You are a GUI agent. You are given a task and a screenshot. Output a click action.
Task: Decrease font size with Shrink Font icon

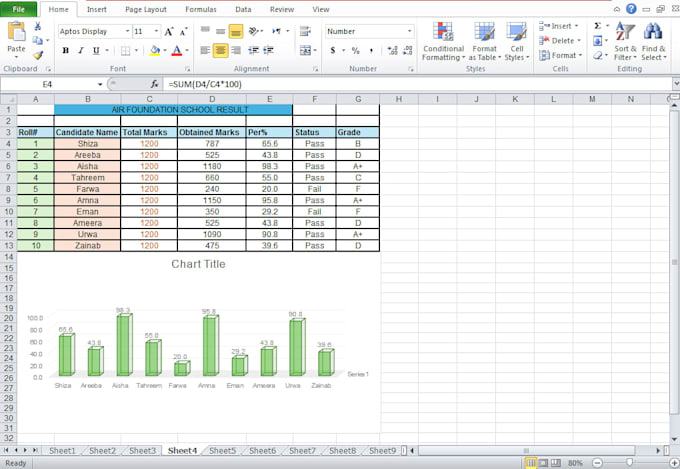[183, 32]
